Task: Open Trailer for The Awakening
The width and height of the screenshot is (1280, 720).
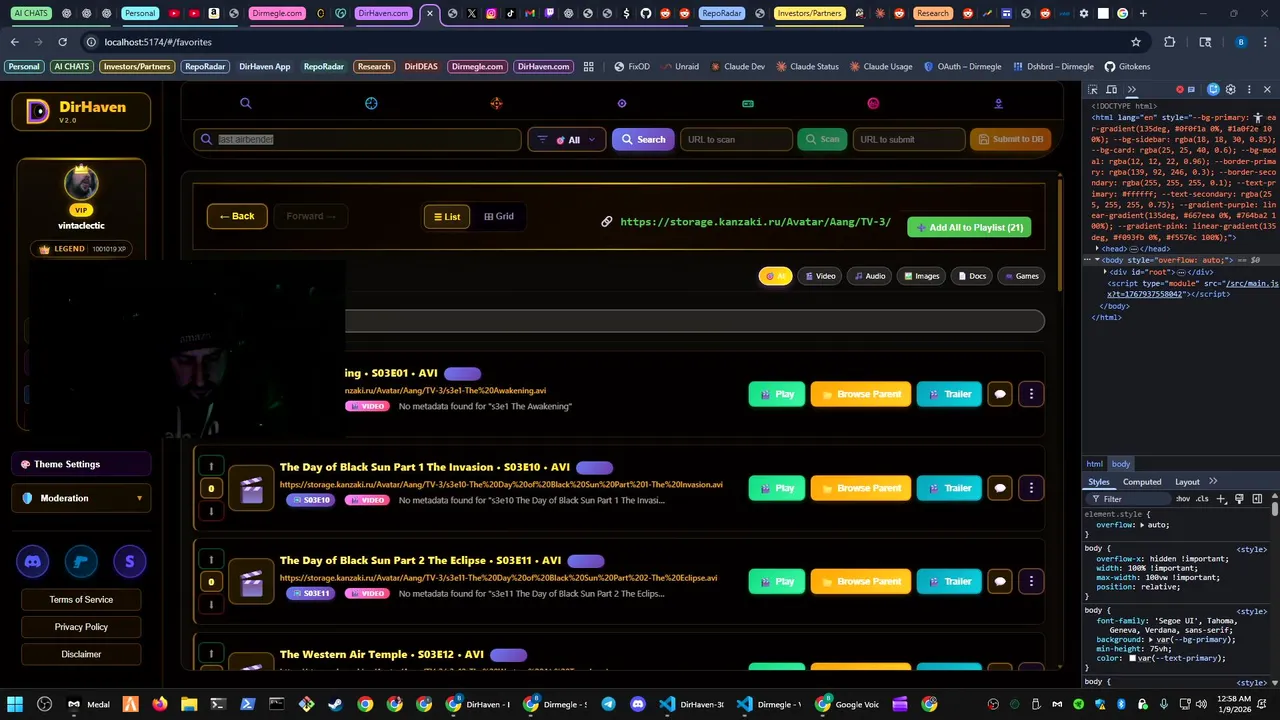Action: (x=949, y=394)
